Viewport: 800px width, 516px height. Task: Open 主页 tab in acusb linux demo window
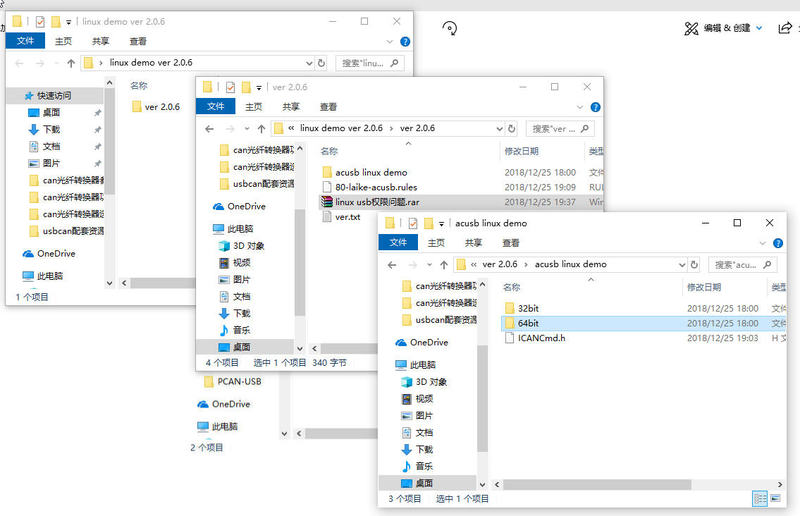click(x=436, y=243)
